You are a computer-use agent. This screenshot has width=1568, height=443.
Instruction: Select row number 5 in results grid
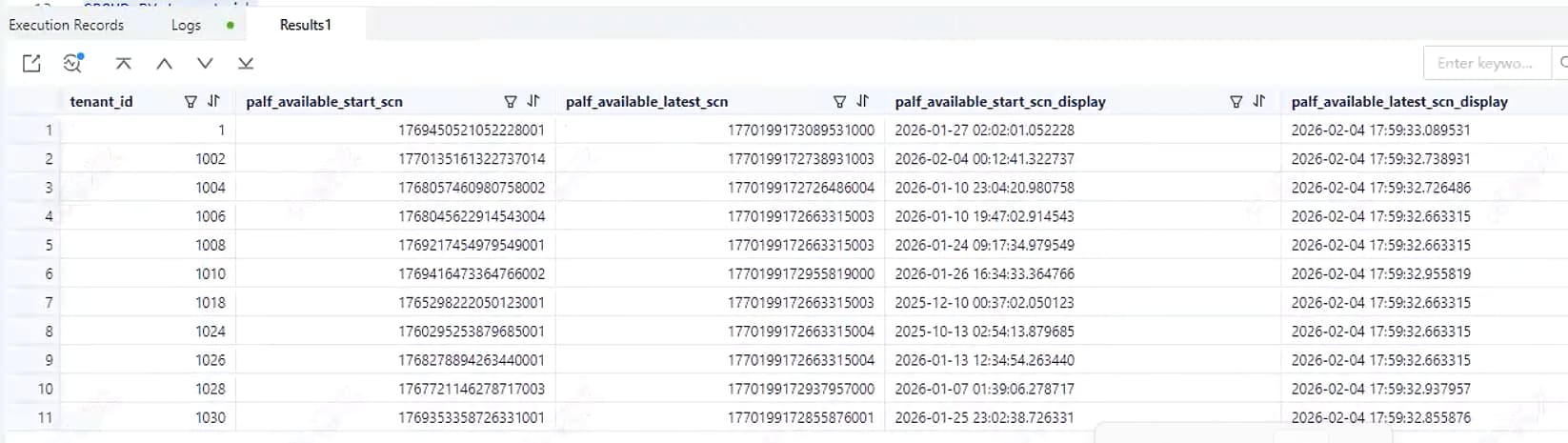[49, 245]
